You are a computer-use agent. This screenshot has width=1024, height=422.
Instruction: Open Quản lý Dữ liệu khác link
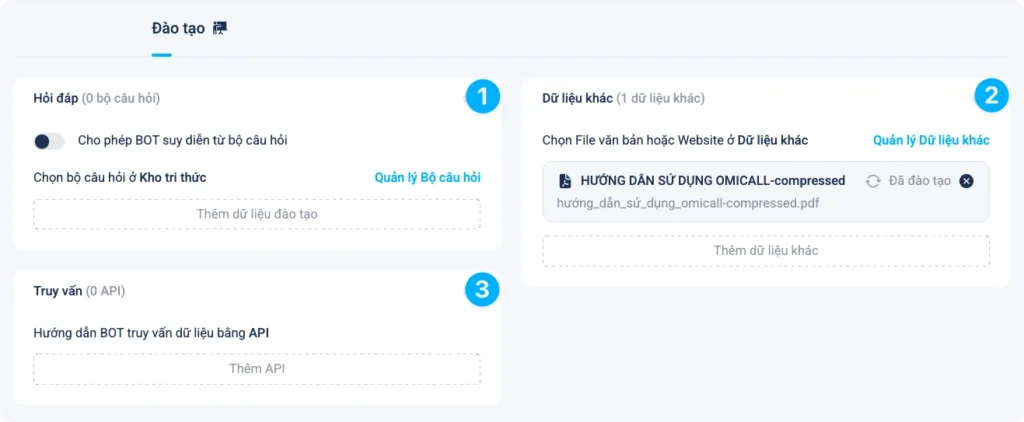931,140
